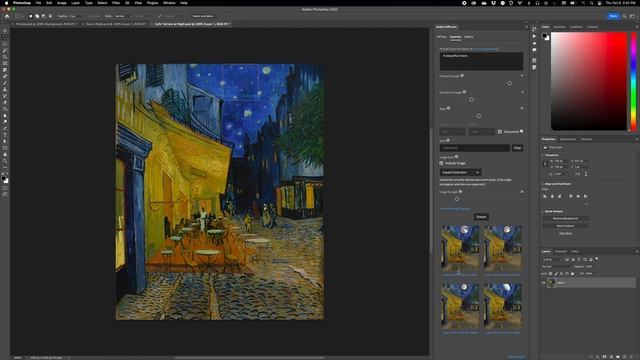Open the Plugins menu
This screenshot has height=360, width=640.
152,3
